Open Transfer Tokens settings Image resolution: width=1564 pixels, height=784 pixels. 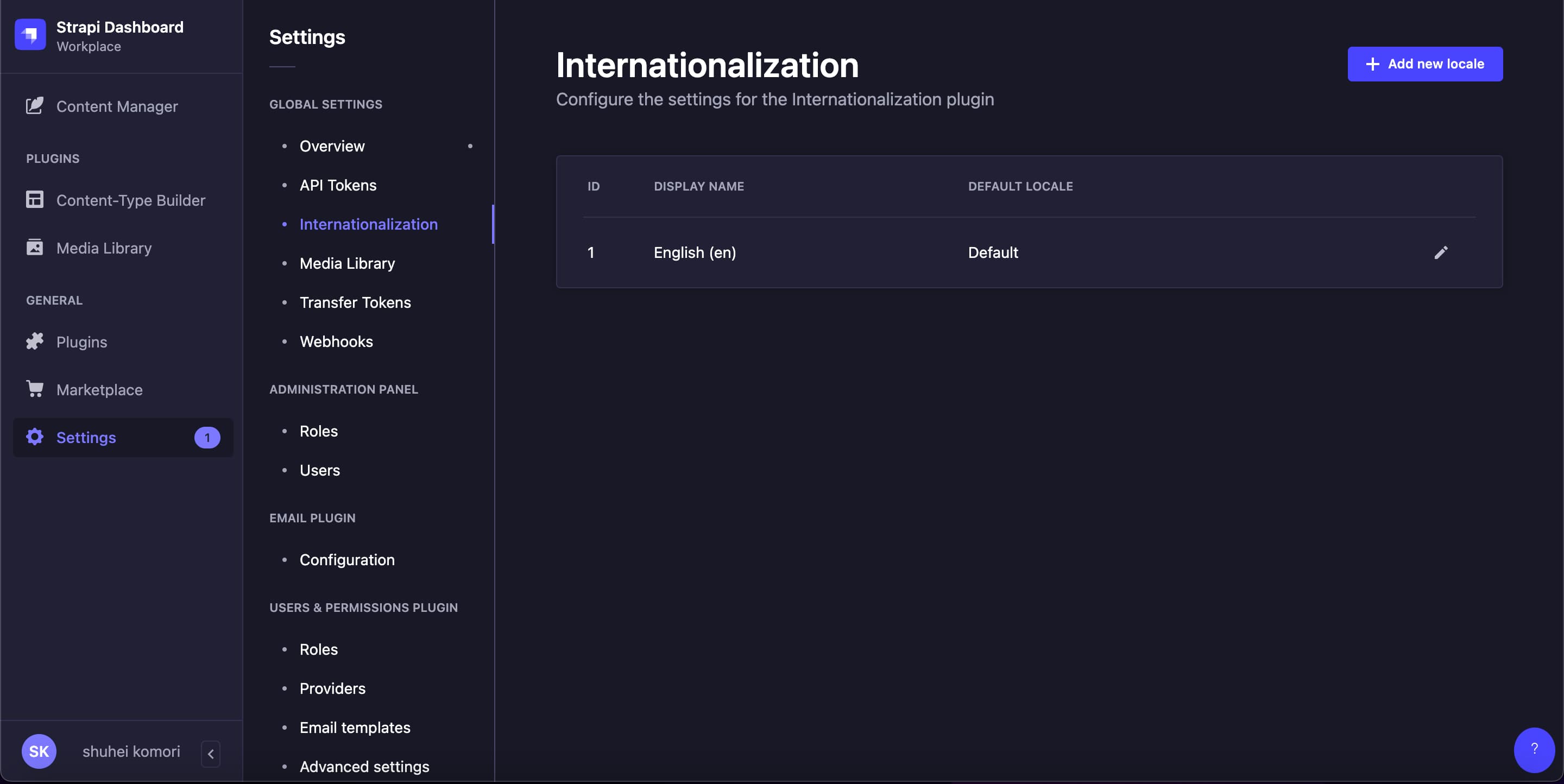tap(355, 302)
